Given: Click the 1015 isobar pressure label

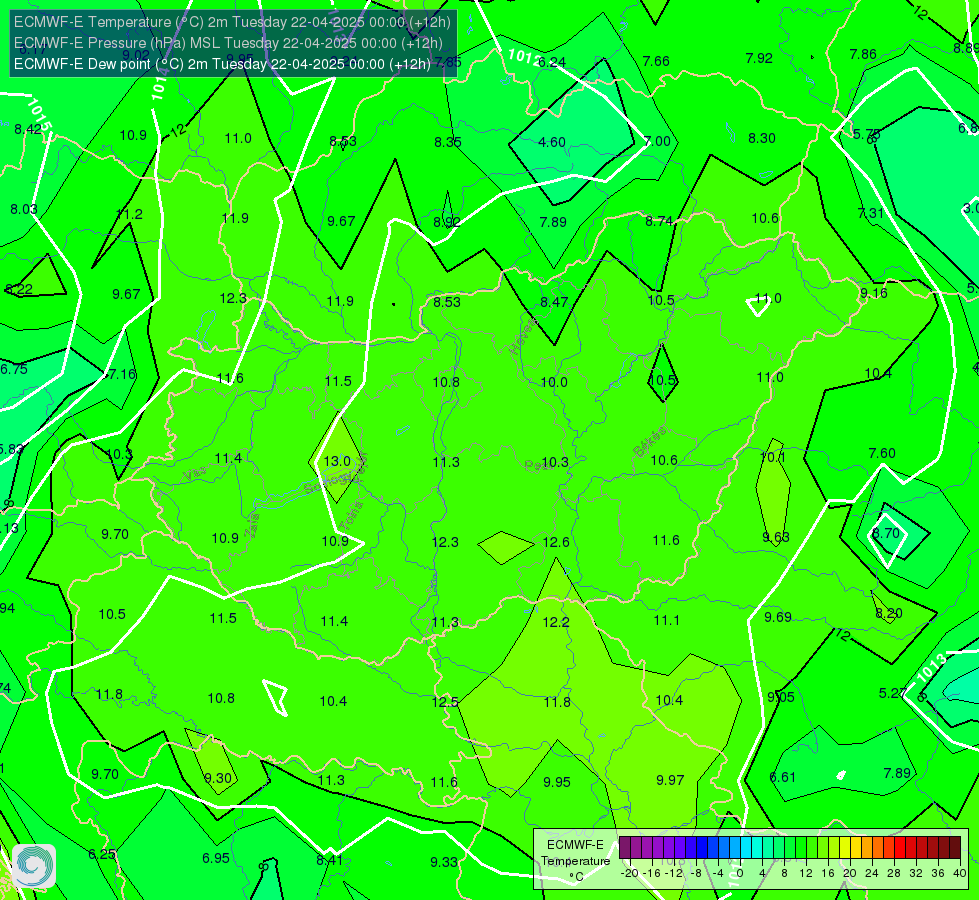Looking at the screenshot, I should click(x=39, y=115).
